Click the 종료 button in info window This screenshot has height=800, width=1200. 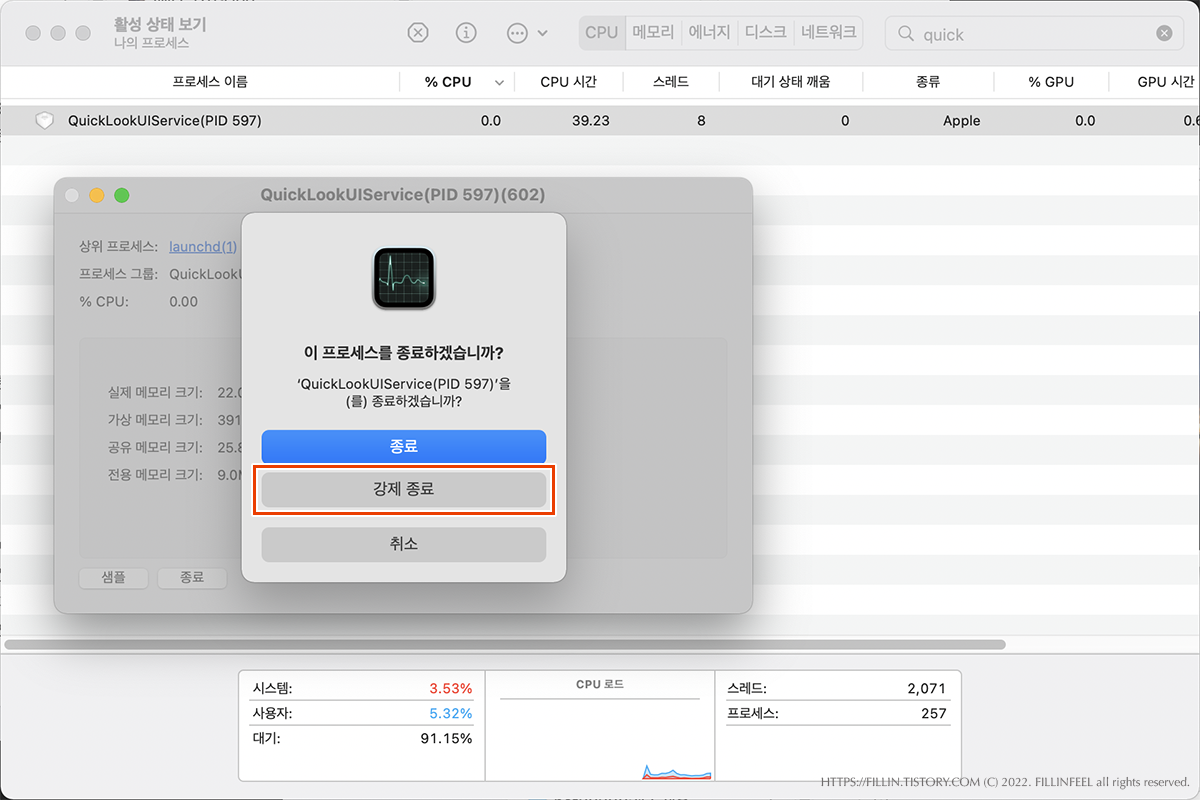coord(192,577)
